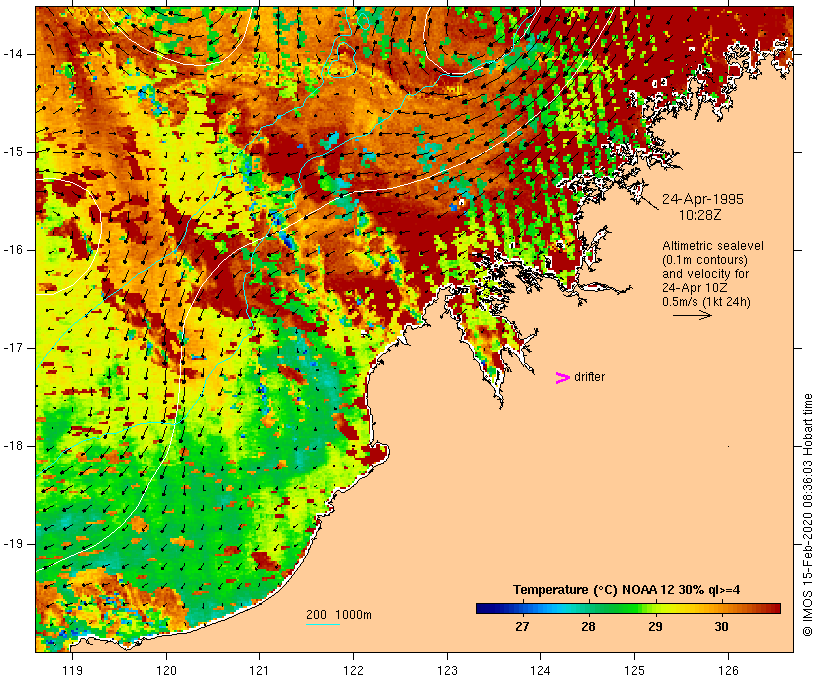Click the longitude axis label '122'
820x680 pixels.
[354, 670]
